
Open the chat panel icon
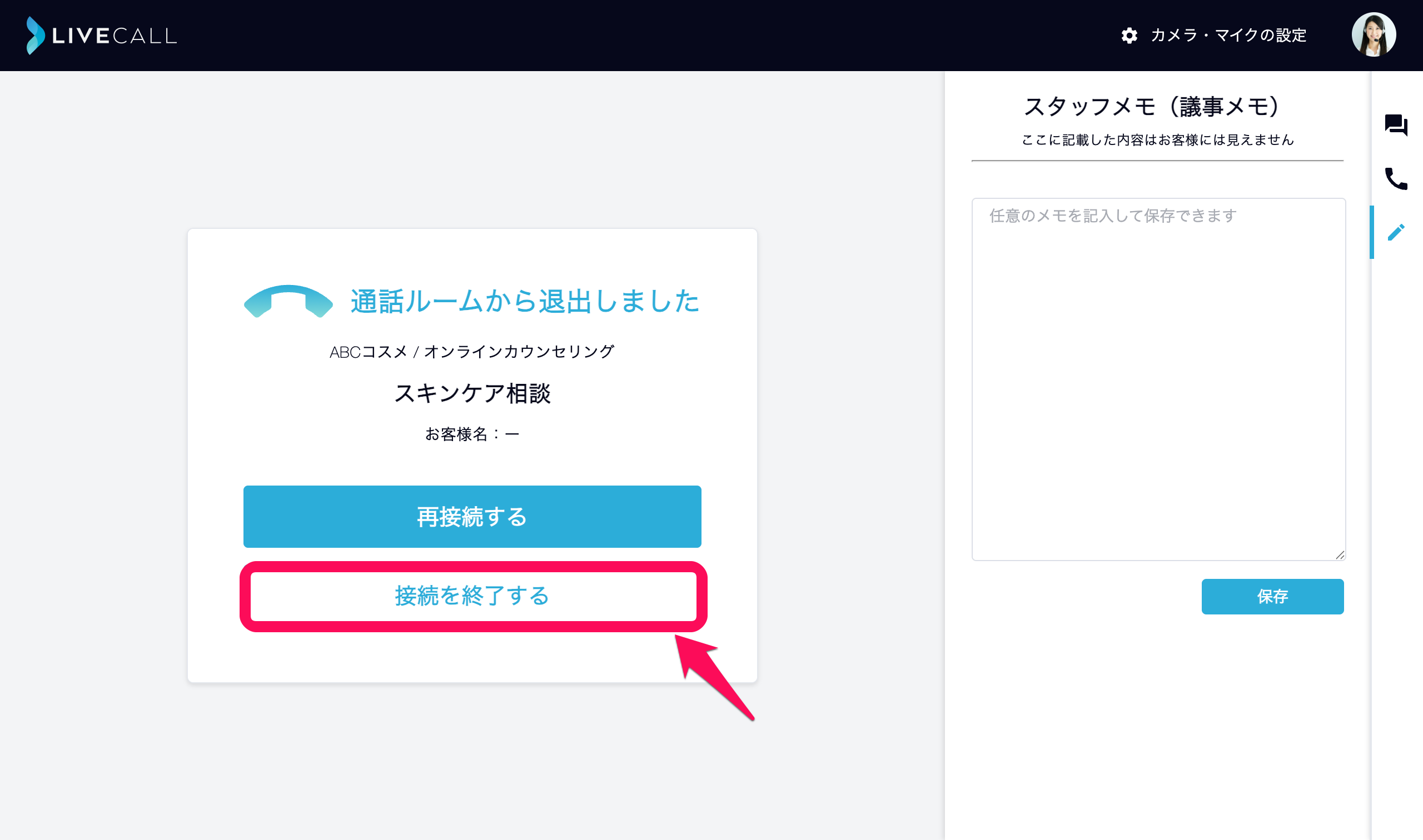1396,125
